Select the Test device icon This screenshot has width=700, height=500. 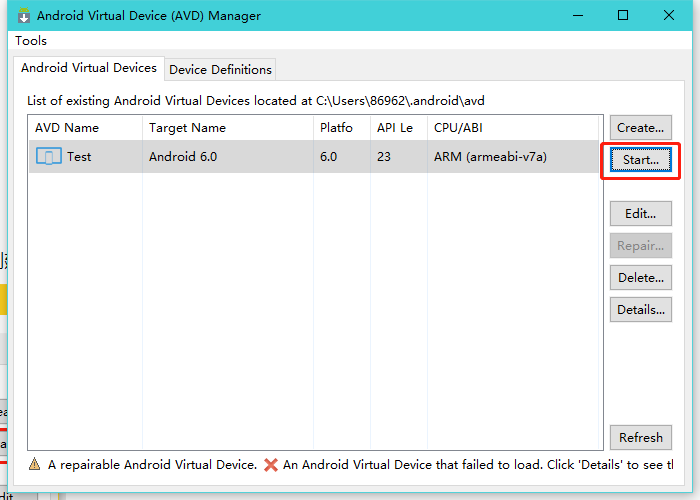point(48,156)
